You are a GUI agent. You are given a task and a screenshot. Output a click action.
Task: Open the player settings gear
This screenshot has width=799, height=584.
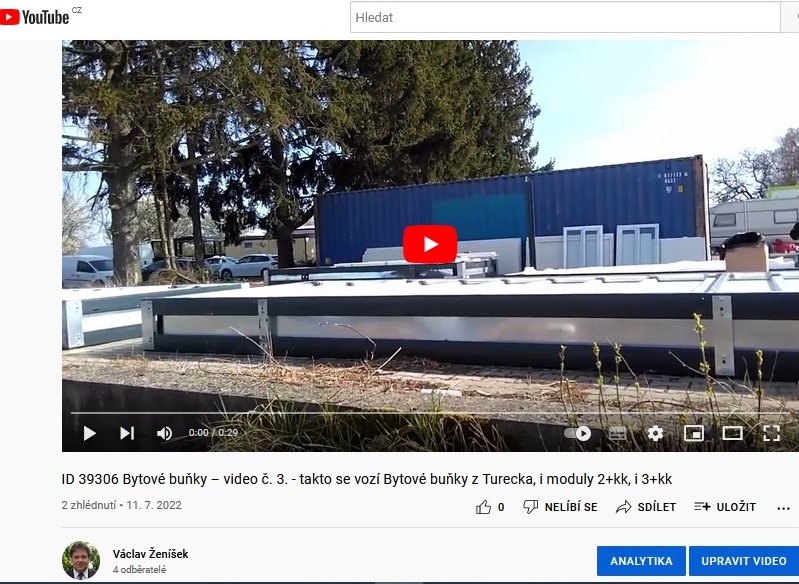[655, 434]
